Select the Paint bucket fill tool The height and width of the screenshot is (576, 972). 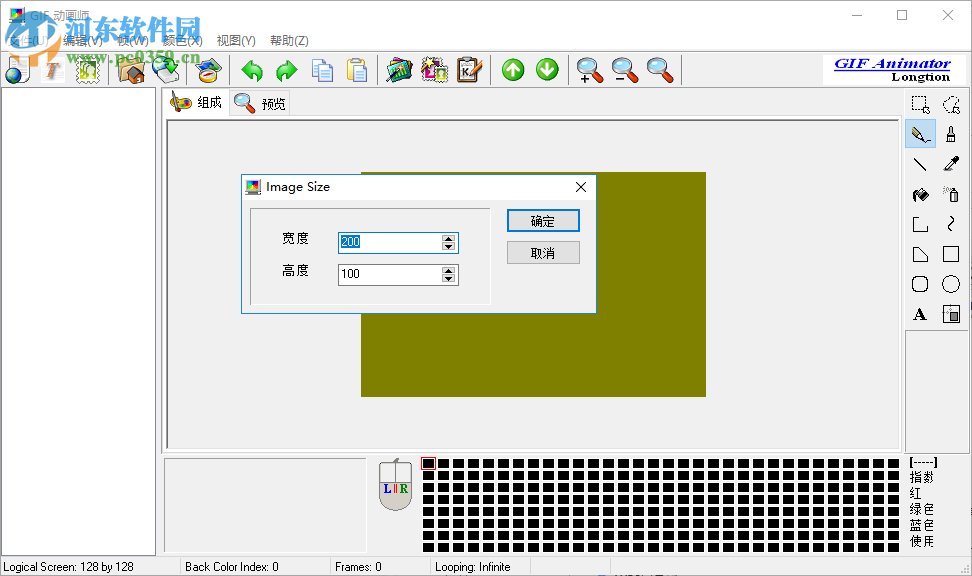[919, 194]
